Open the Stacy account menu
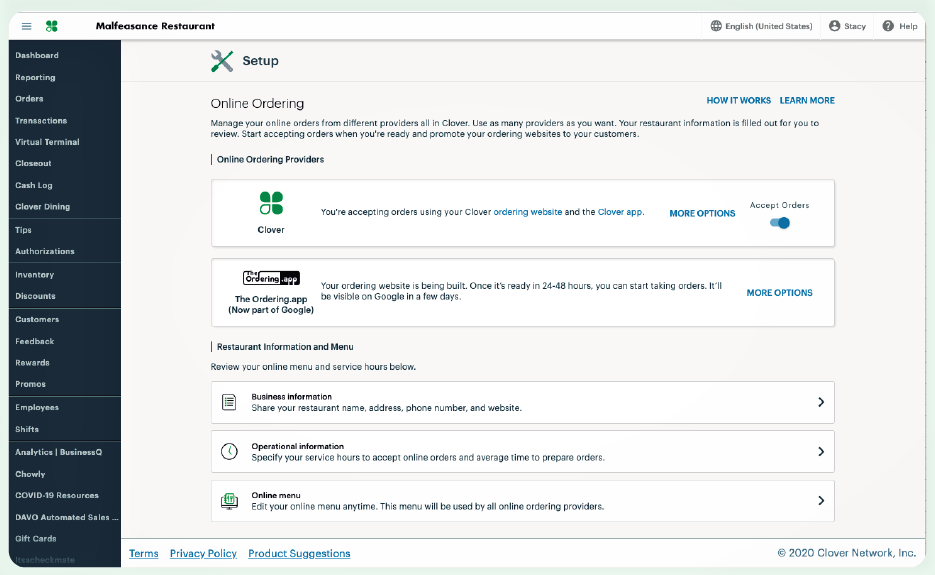 (x=847, y=26)
